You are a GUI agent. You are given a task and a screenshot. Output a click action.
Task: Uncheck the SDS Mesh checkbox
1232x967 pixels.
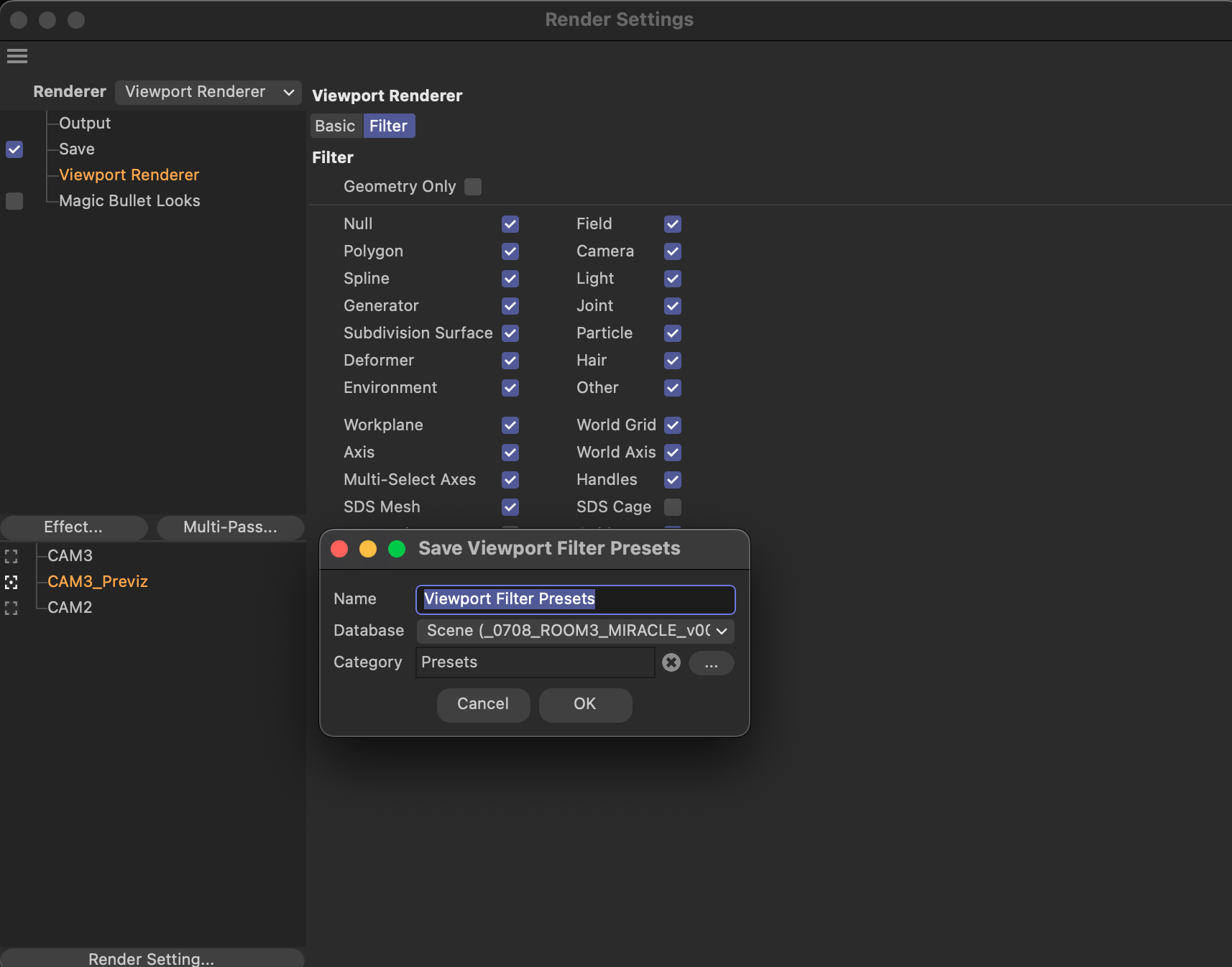click(510, 507)
